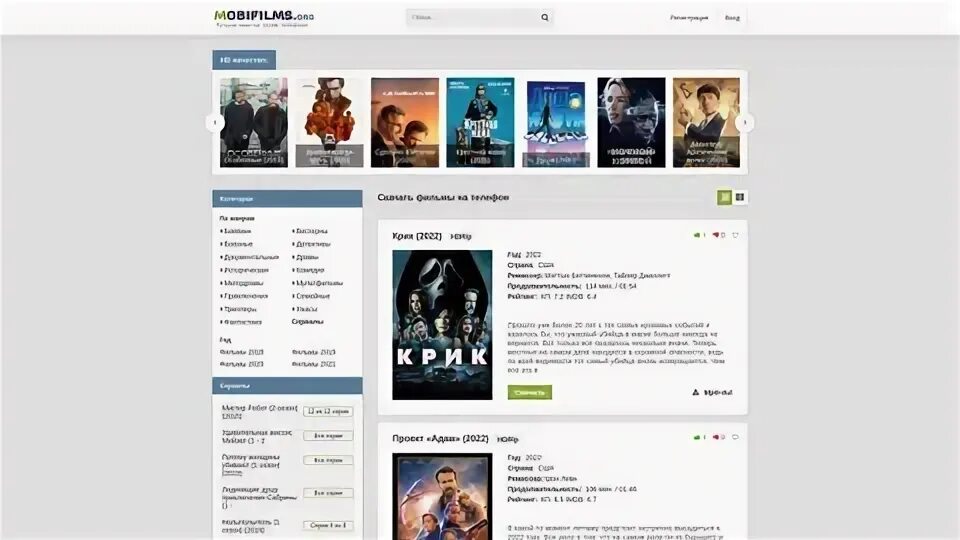Viewport: 960px width, 540px height.
Task: Add Крик (2022) to favorites via heart icon
Action: coord(735,235)
